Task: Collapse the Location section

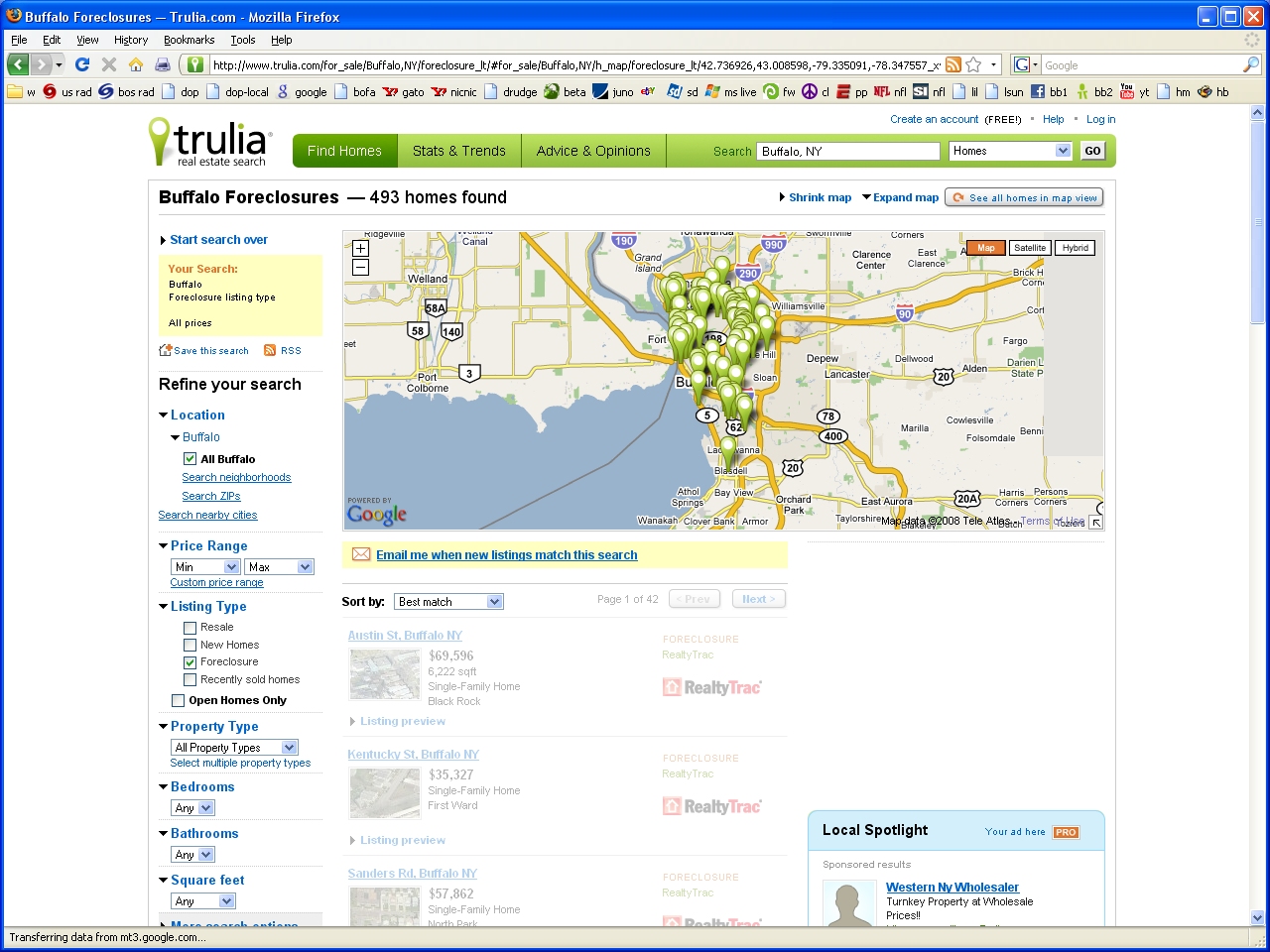Action: click(164, 416)
